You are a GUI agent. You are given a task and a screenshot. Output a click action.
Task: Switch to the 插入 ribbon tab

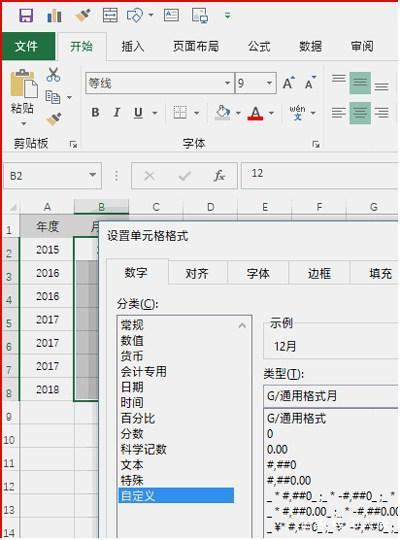(x=133, y=46)
